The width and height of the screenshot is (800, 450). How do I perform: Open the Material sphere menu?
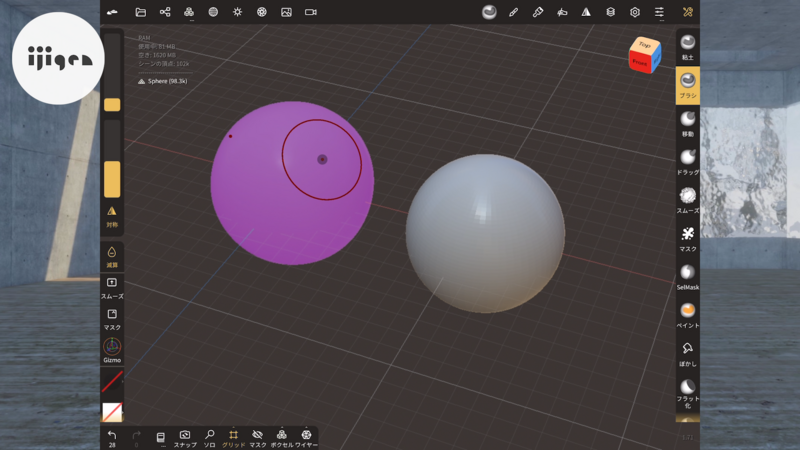click(x=213, y=12)
